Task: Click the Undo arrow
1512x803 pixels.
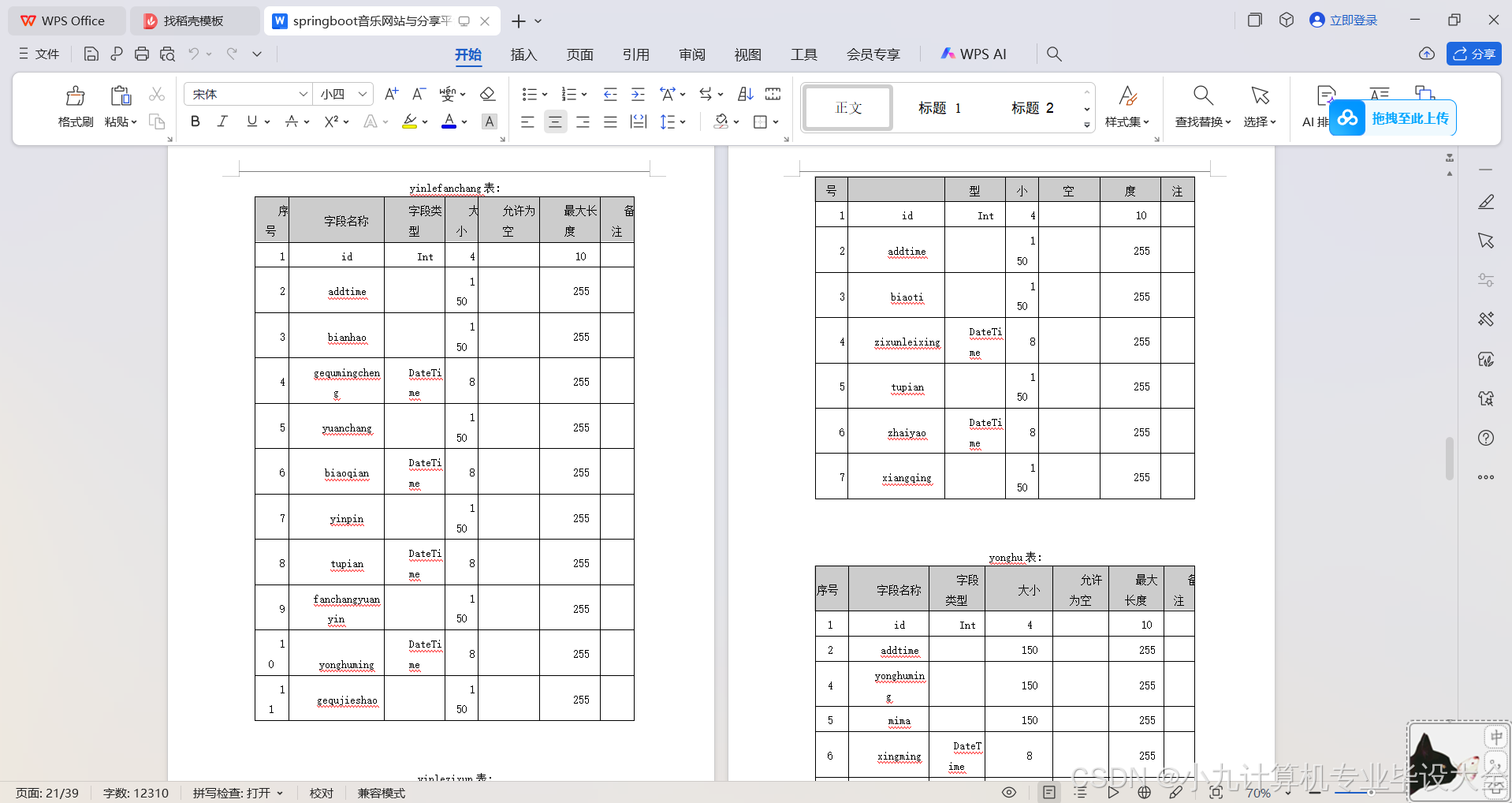Action: [x=193, y=54]
